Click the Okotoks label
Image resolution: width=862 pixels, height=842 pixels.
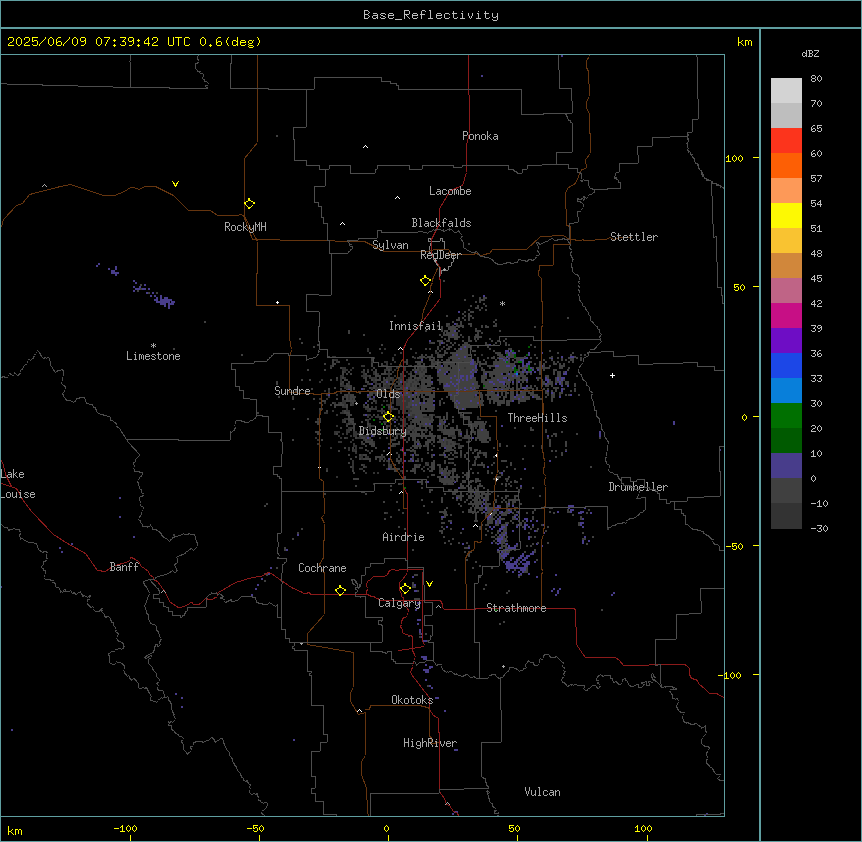(412, 700)
